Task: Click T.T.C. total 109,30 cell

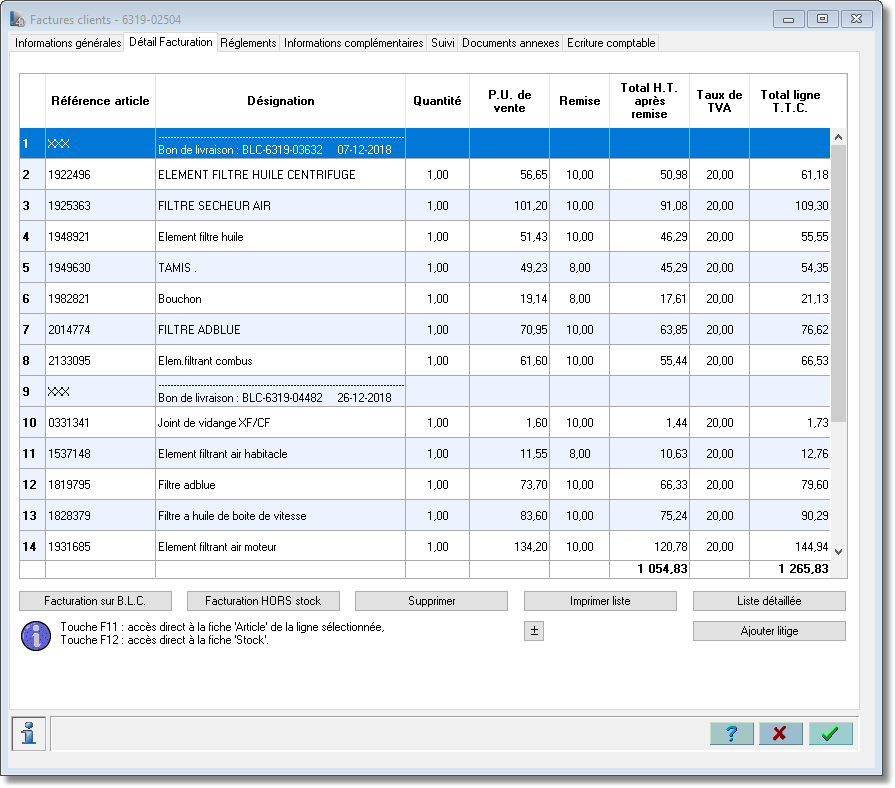Action: click(x=790, y=205)
